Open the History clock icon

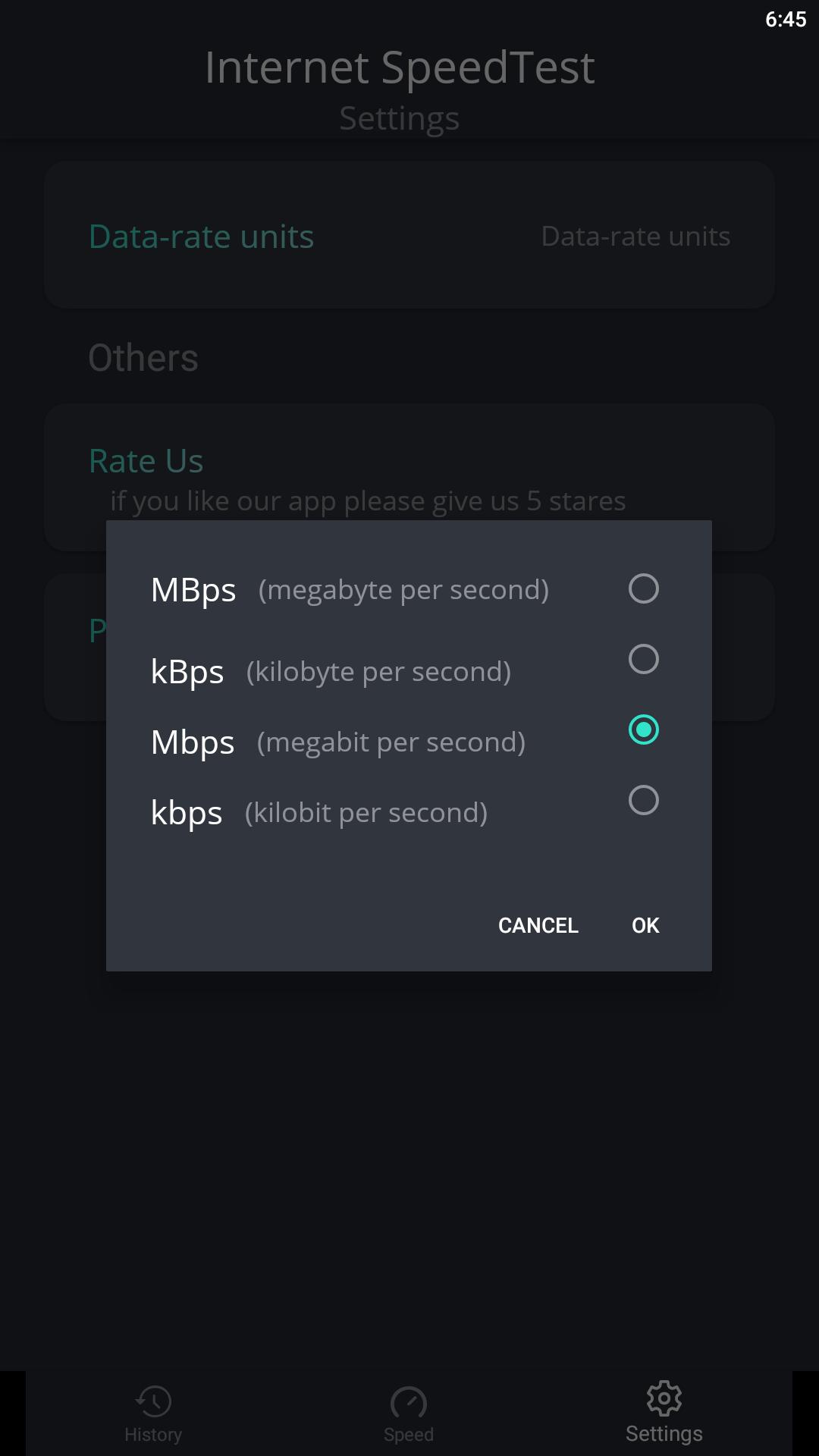point(153,1401)
